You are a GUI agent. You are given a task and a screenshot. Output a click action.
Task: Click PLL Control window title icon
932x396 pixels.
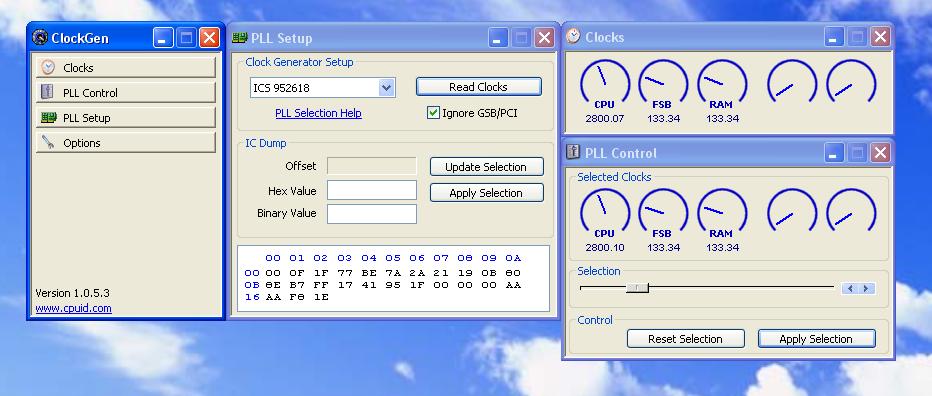coord(573,152)
